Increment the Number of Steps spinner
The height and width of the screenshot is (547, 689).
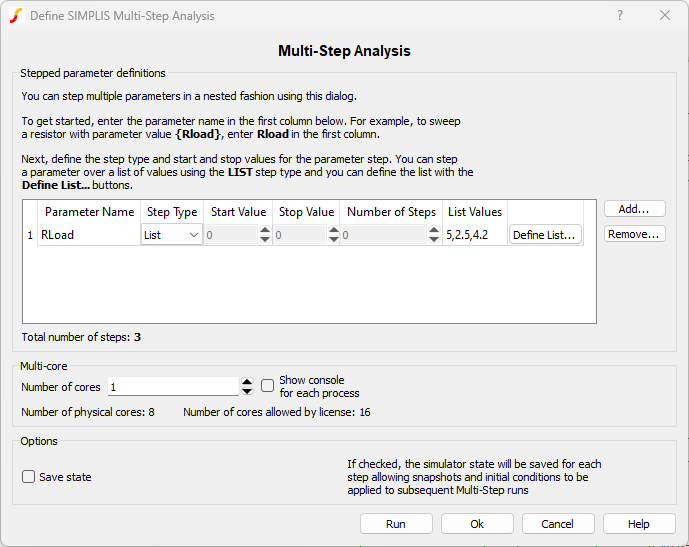(431, 231)
